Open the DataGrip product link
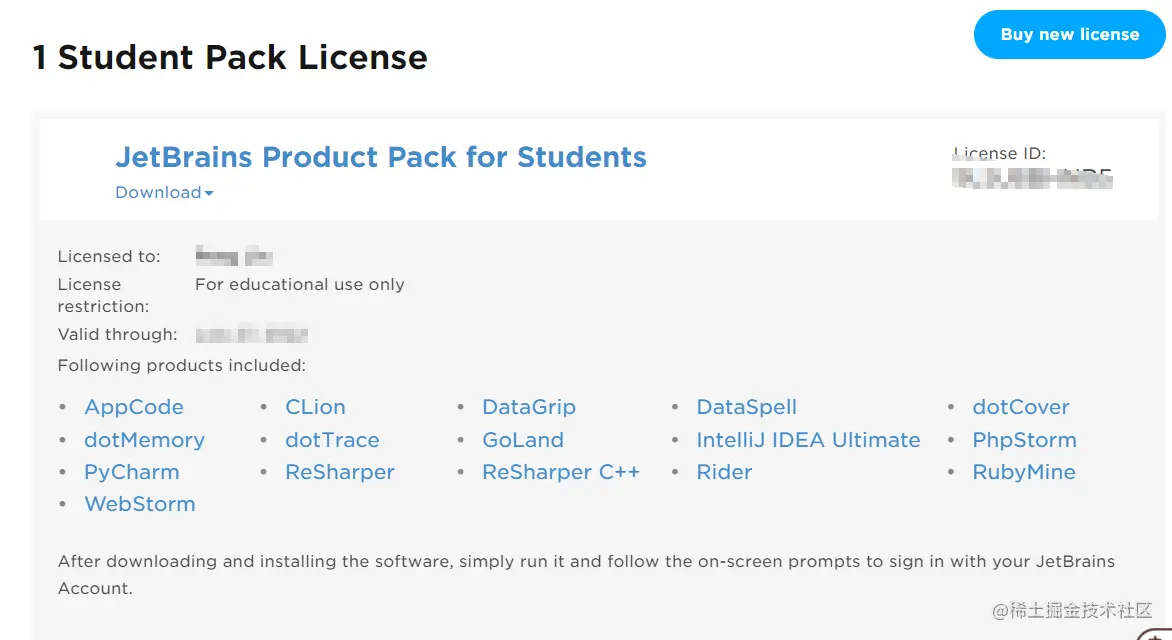The image size is (1172, 640). 529,407
